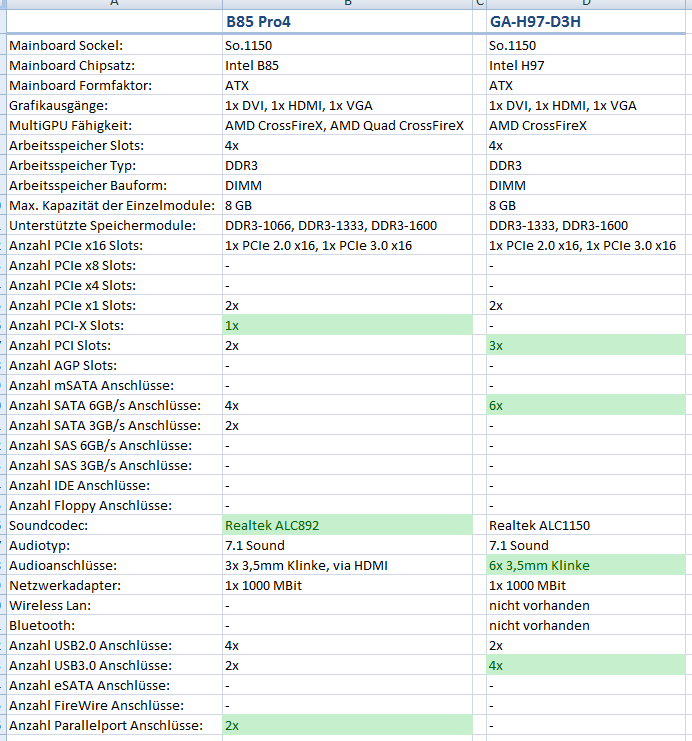Select the green '2x' Parallelport cell
The height and width of the screenshot is (741, 692).
347,725
